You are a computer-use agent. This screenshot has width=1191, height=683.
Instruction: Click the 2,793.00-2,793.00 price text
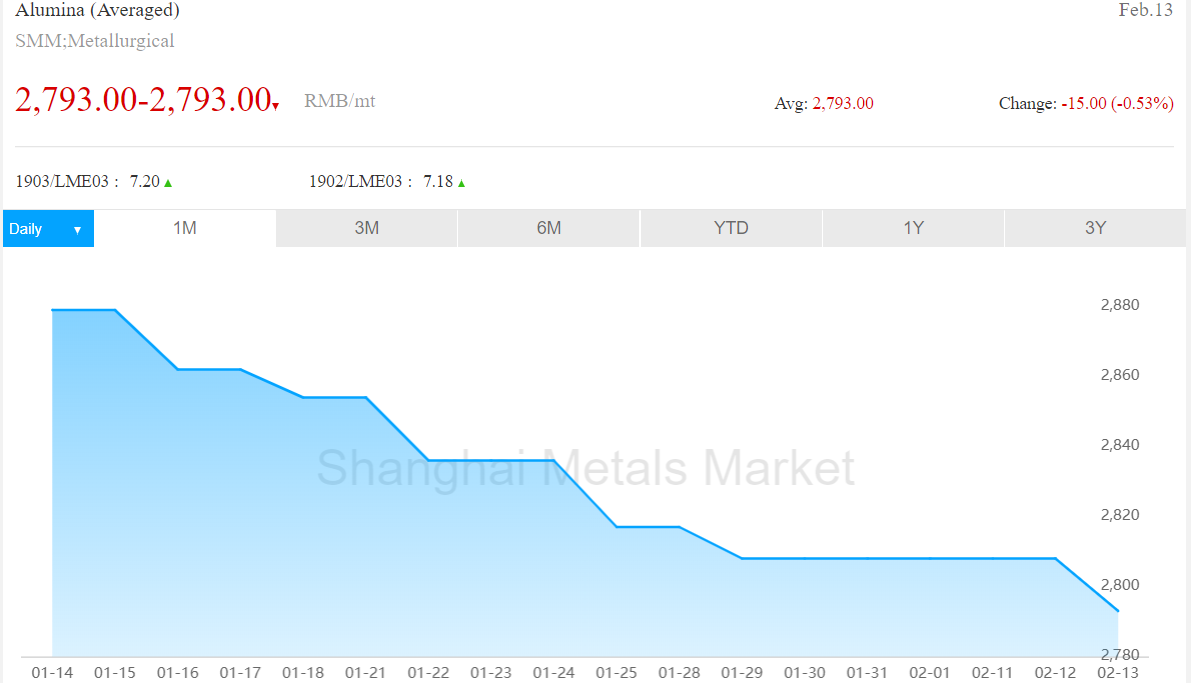pos(143,100)
